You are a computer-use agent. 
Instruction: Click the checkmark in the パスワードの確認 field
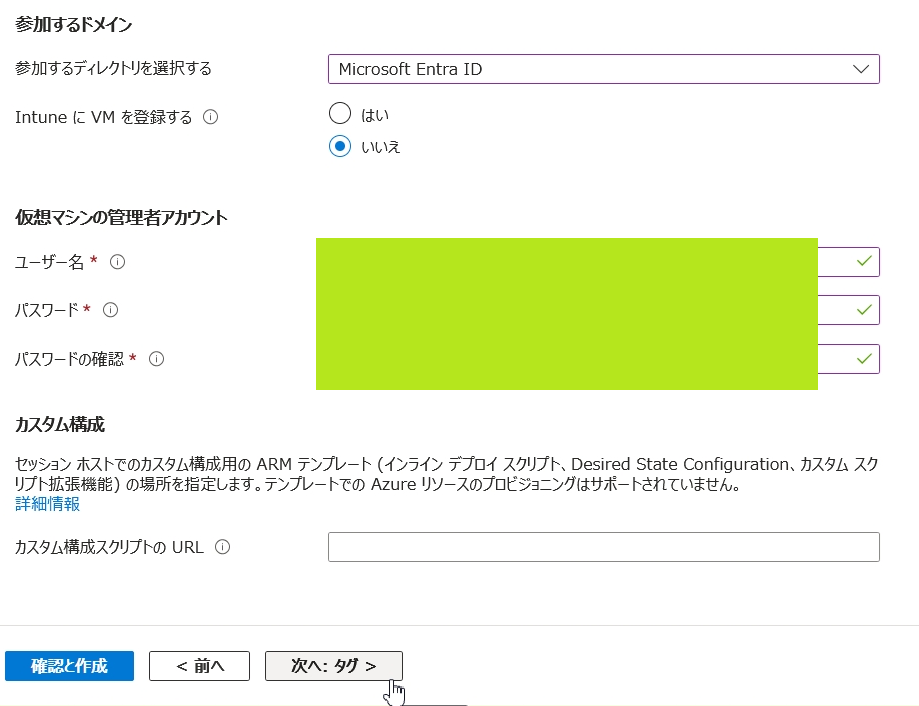pos(863,358)
